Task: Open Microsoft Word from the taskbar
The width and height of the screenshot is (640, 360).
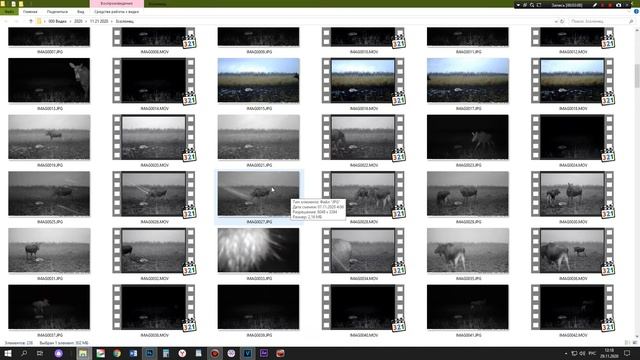Action: [x=133, y=353]
